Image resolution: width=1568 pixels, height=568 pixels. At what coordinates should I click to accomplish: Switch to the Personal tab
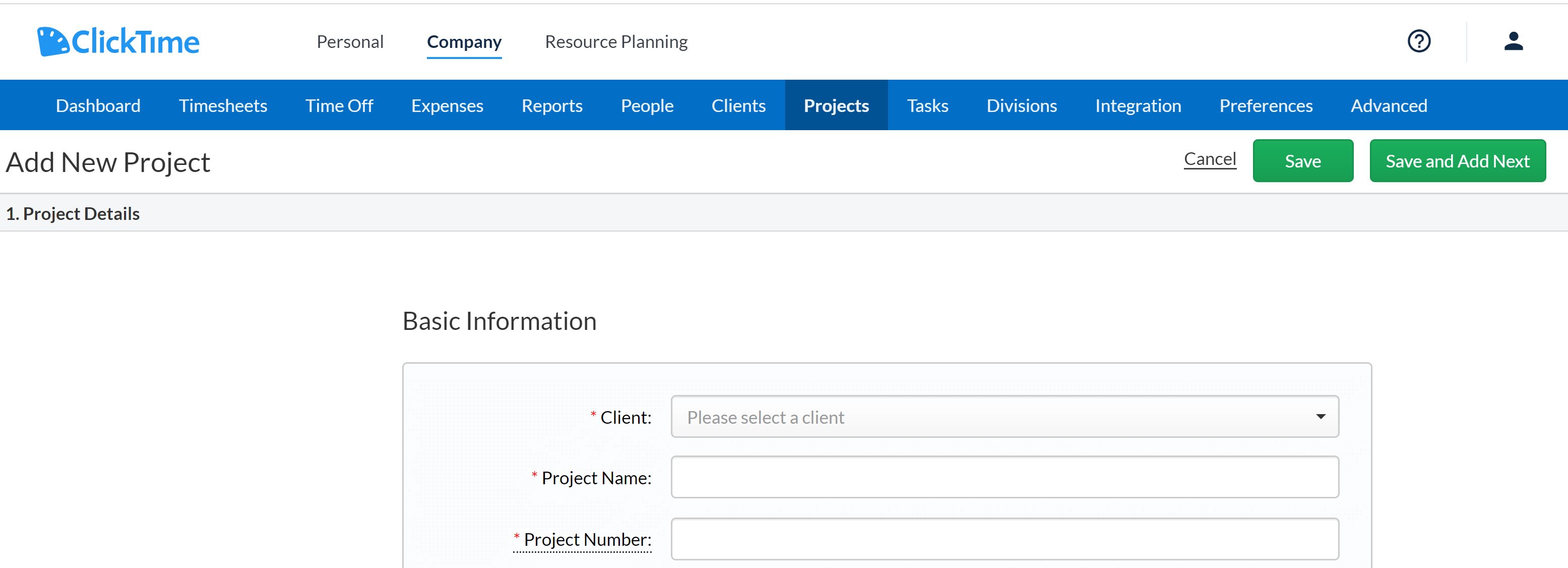point(350,41)
